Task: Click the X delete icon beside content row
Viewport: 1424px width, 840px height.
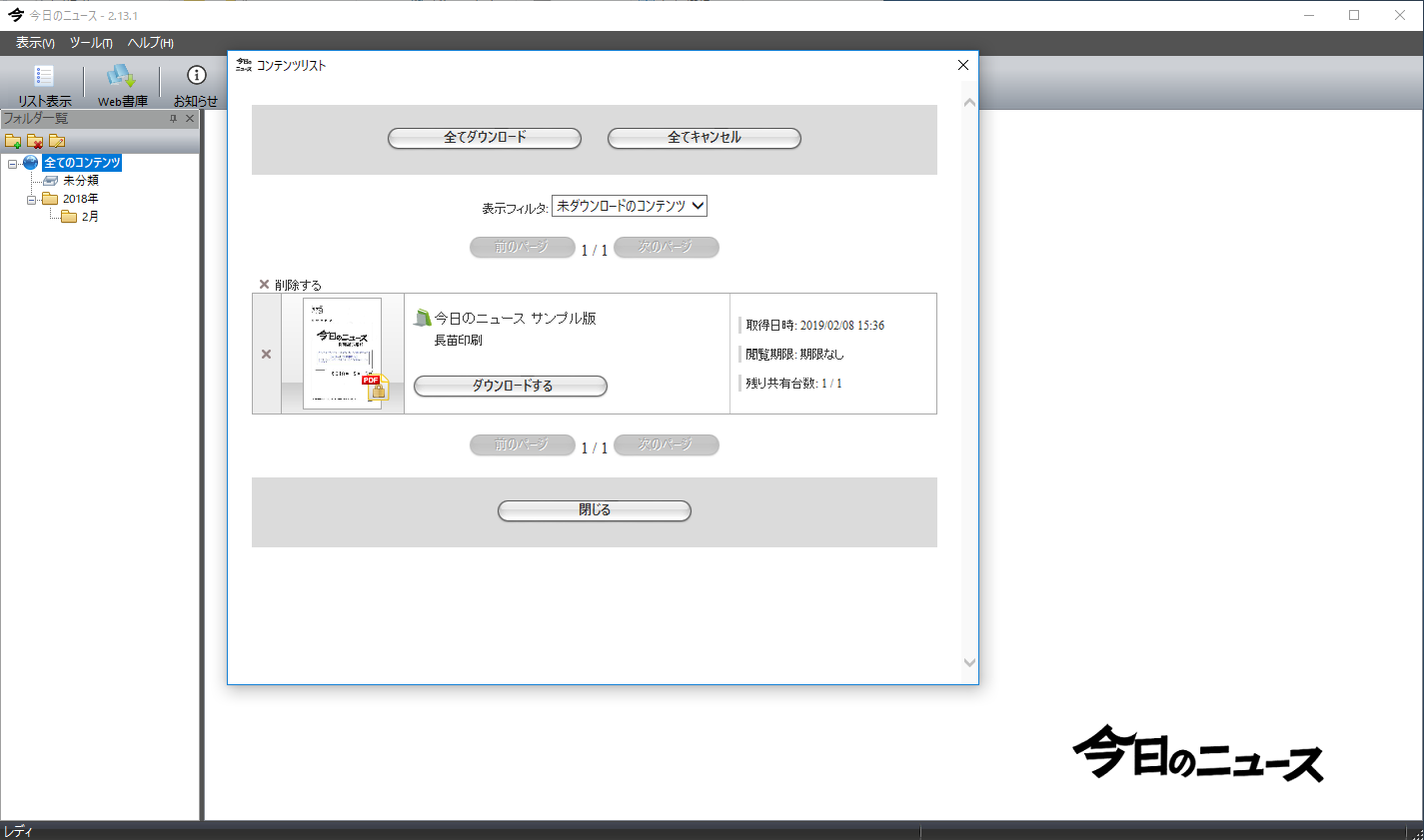Action: [x=266, y=354]
